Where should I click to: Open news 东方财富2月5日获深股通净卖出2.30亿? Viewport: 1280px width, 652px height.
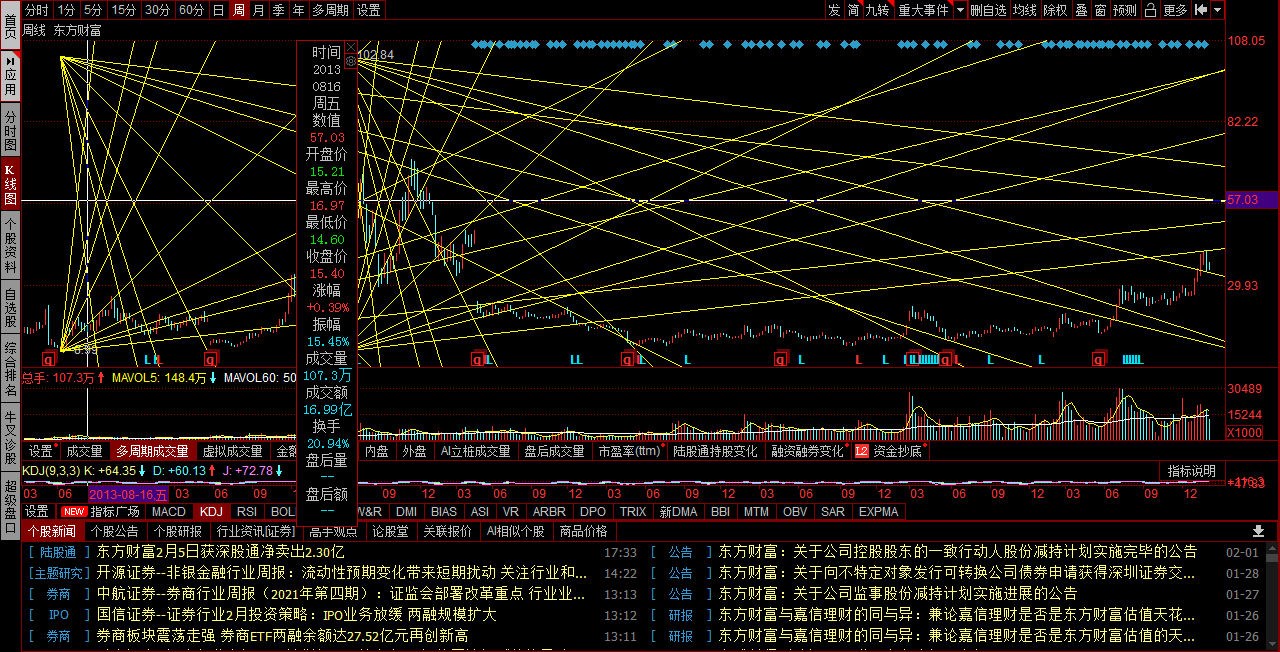(x=221, y=551)
